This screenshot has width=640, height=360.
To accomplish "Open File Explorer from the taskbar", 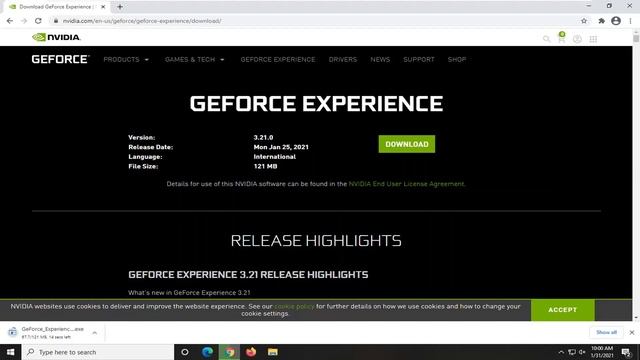I will (x=273, y=352).
